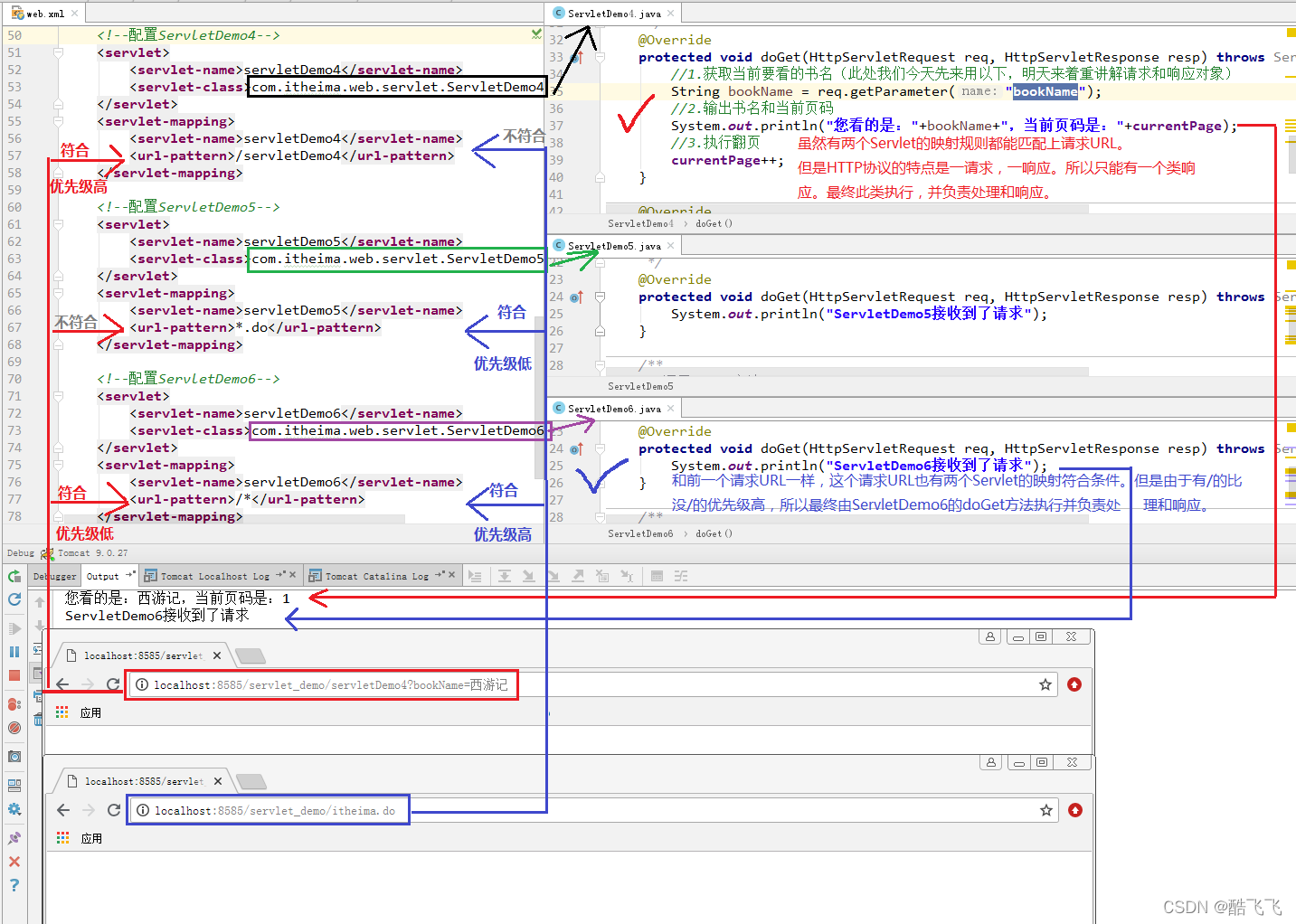Viewport: 1296px width, 924px height.
Task: Reload page in servletDemo4 browser window
Action: (x=113, y=684)
